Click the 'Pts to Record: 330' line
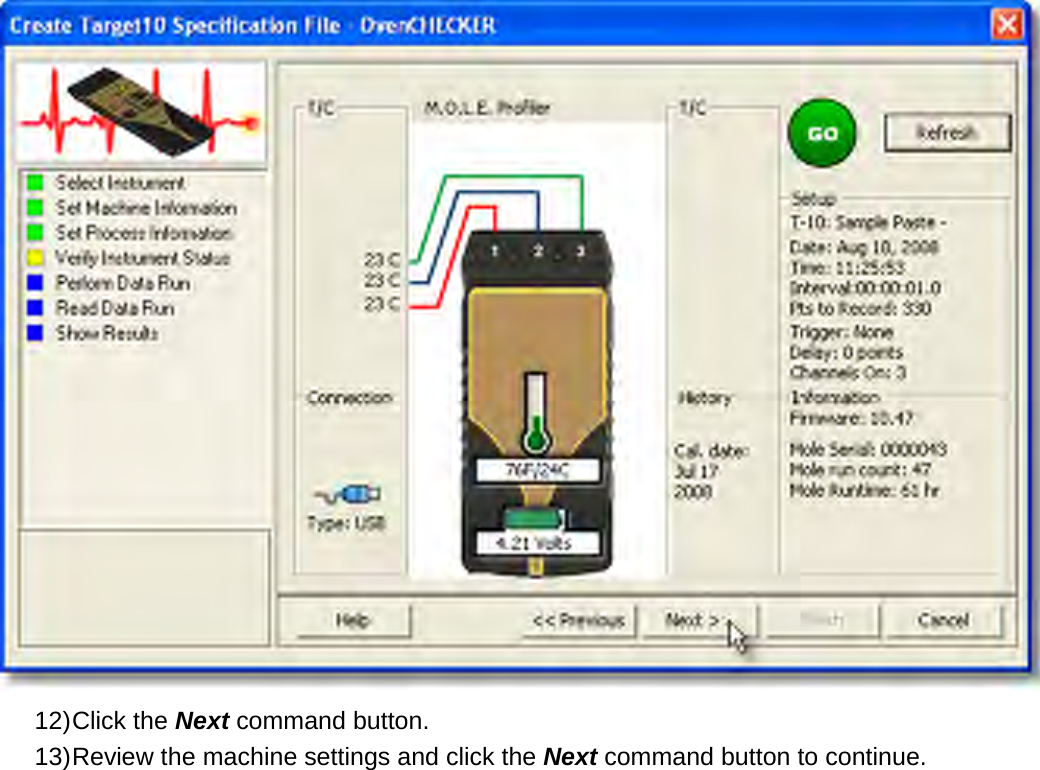The height and width of the screenshot is (770, 1040). point(860,308)
